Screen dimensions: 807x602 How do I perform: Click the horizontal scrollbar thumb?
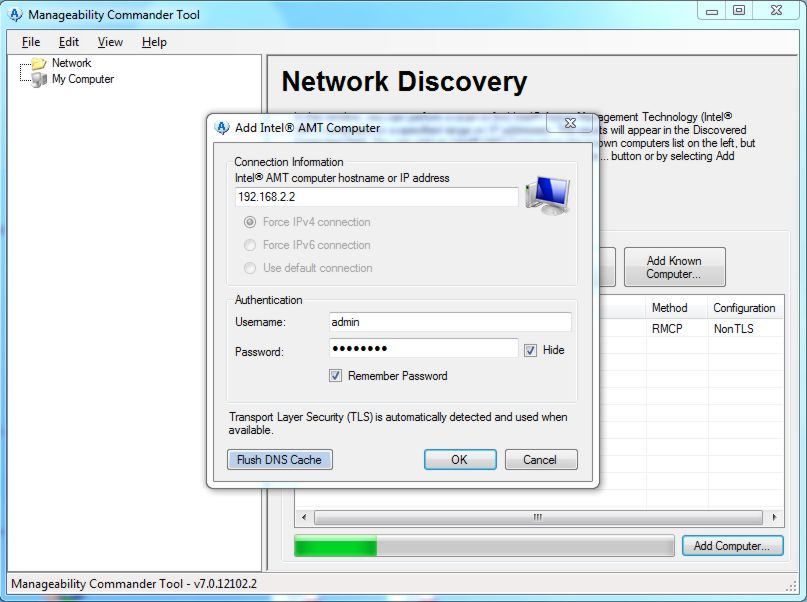click(538, 517)
